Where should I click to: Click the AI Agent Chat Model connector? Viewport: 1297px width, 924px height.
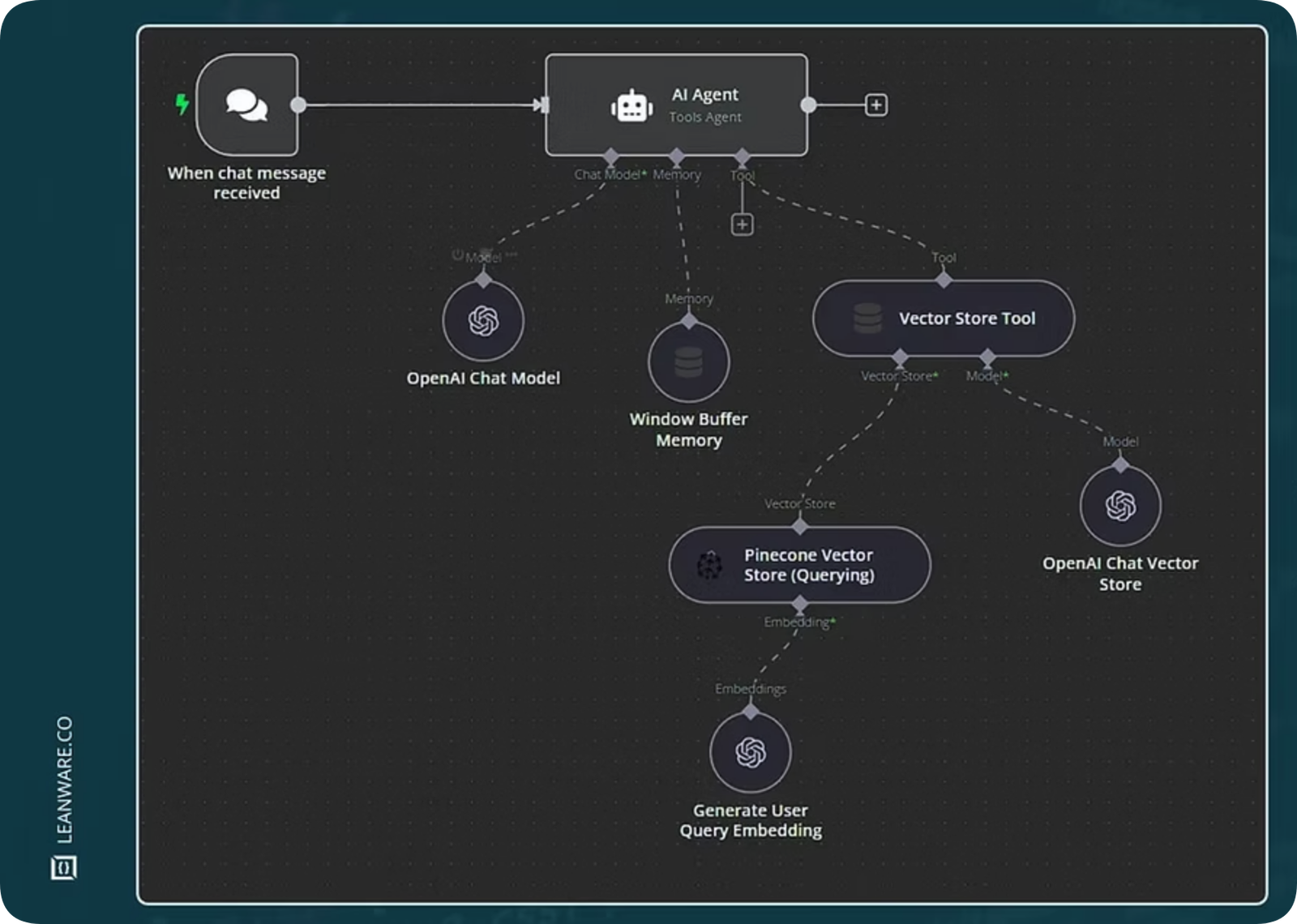coord(611,156)
